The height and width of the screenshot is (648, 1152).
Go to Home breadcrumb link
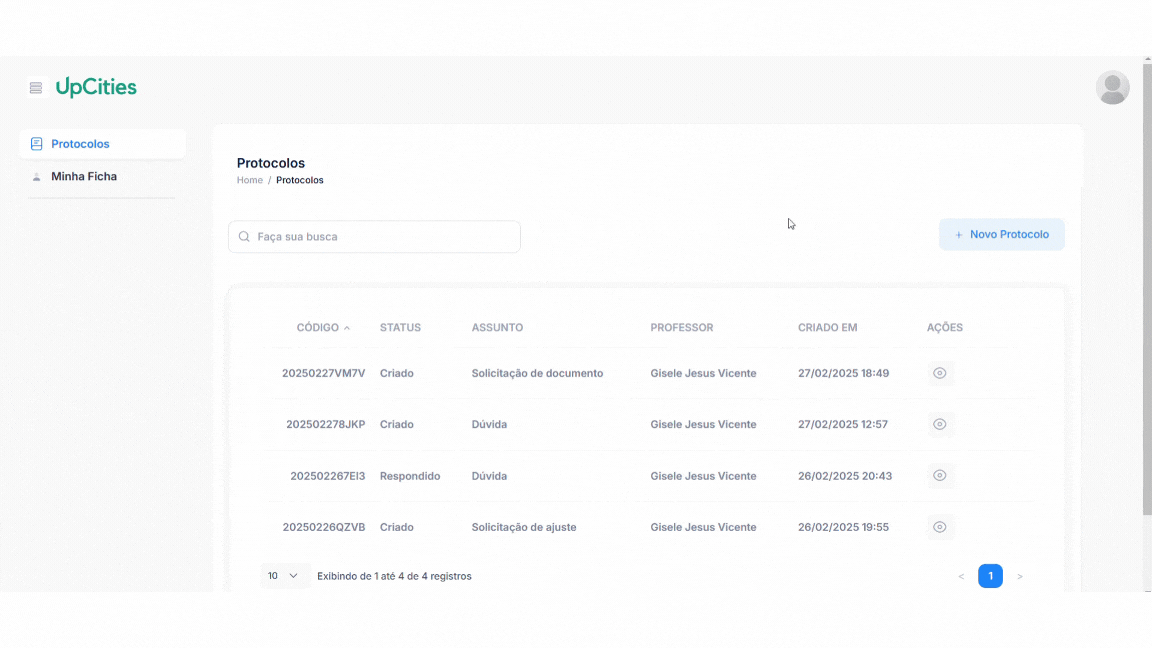[250, 180]
